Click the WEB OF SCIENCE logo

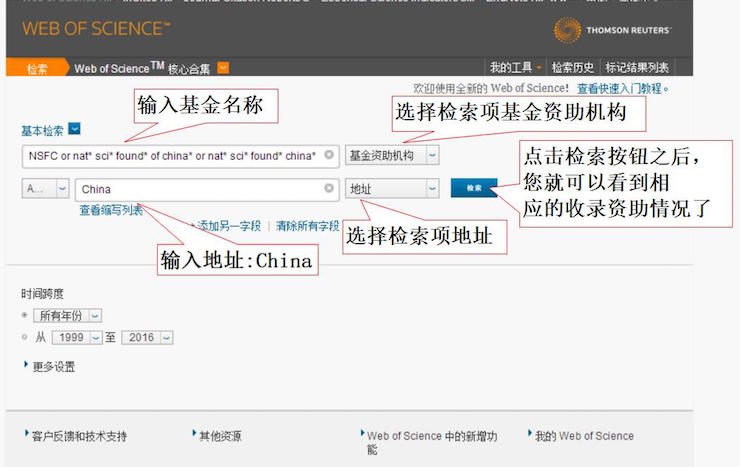[96, 28]
